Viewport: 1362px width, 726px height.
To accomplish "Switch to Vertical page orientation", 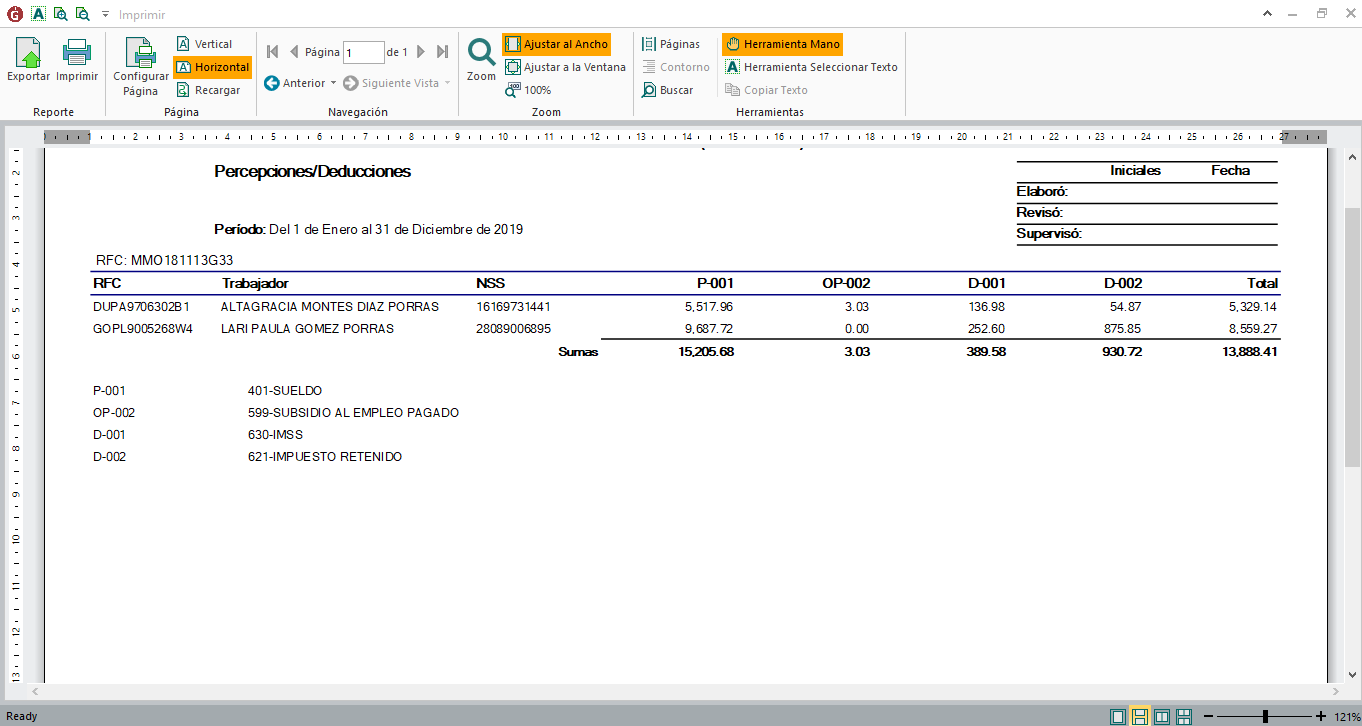I will 204,44.
